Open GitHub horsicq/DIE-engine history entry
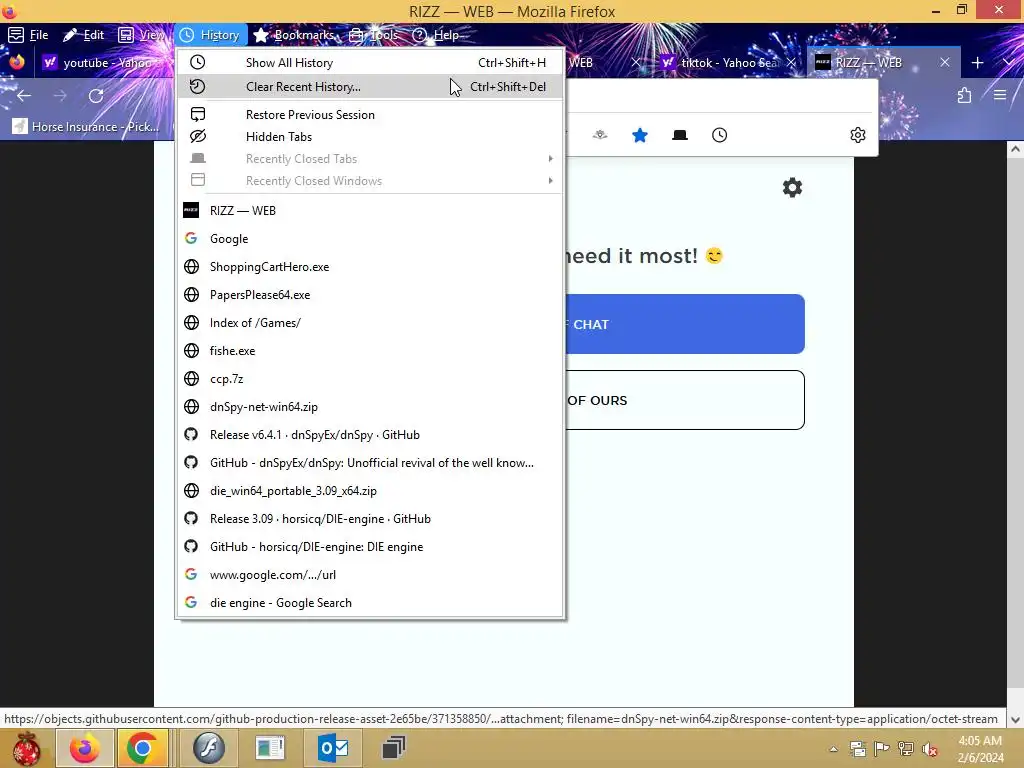This screenshot has height=768, width=1024. tap(370, 547)
